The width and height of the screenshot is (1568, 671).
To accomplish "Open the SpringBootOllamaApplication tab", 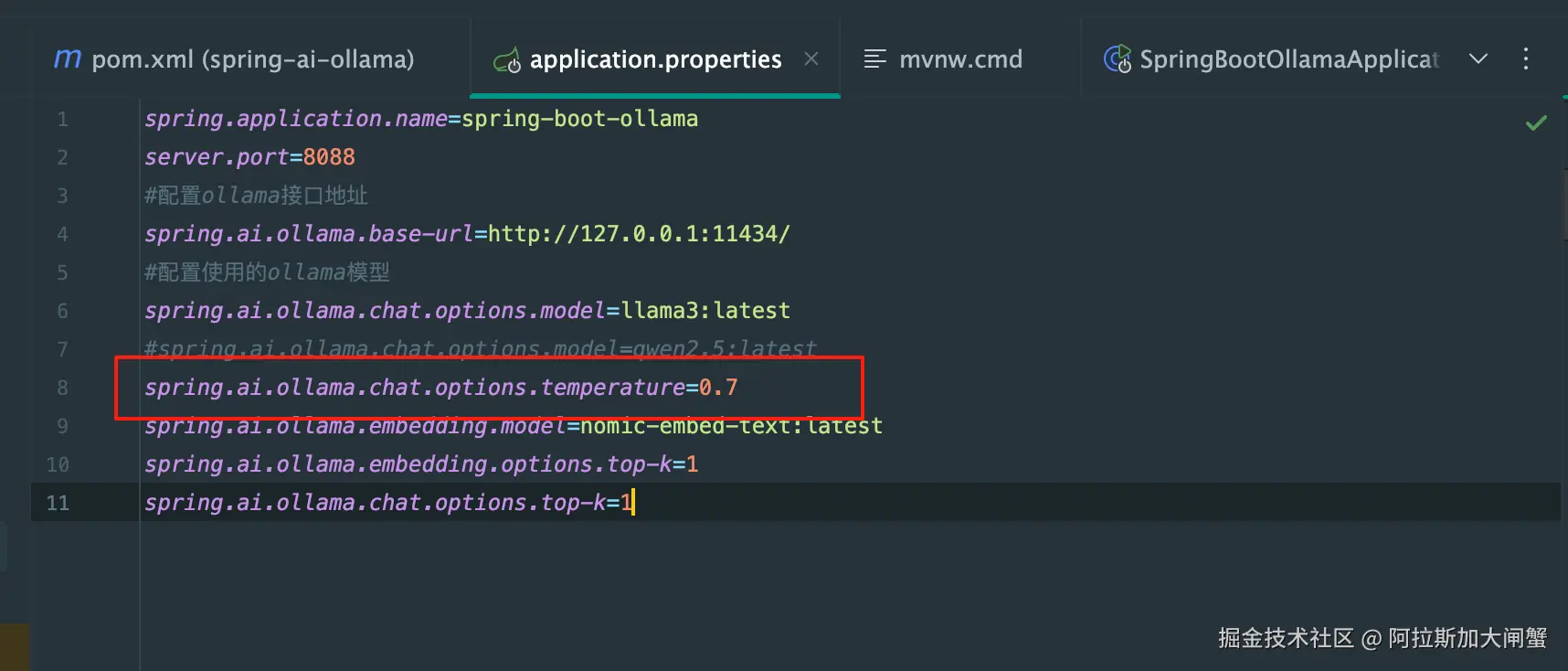I will [x=1288, y=59].
